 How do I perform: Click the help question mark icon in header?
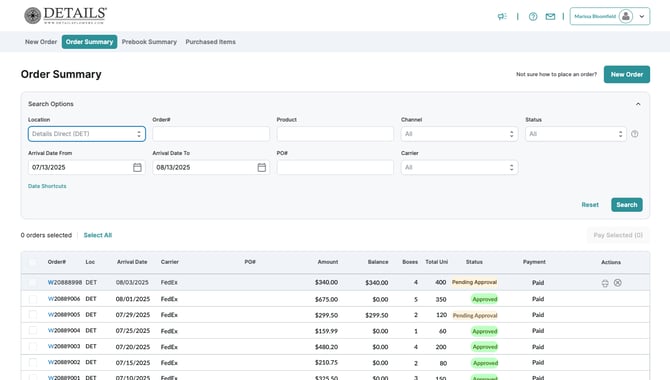(x=533, y=17)
